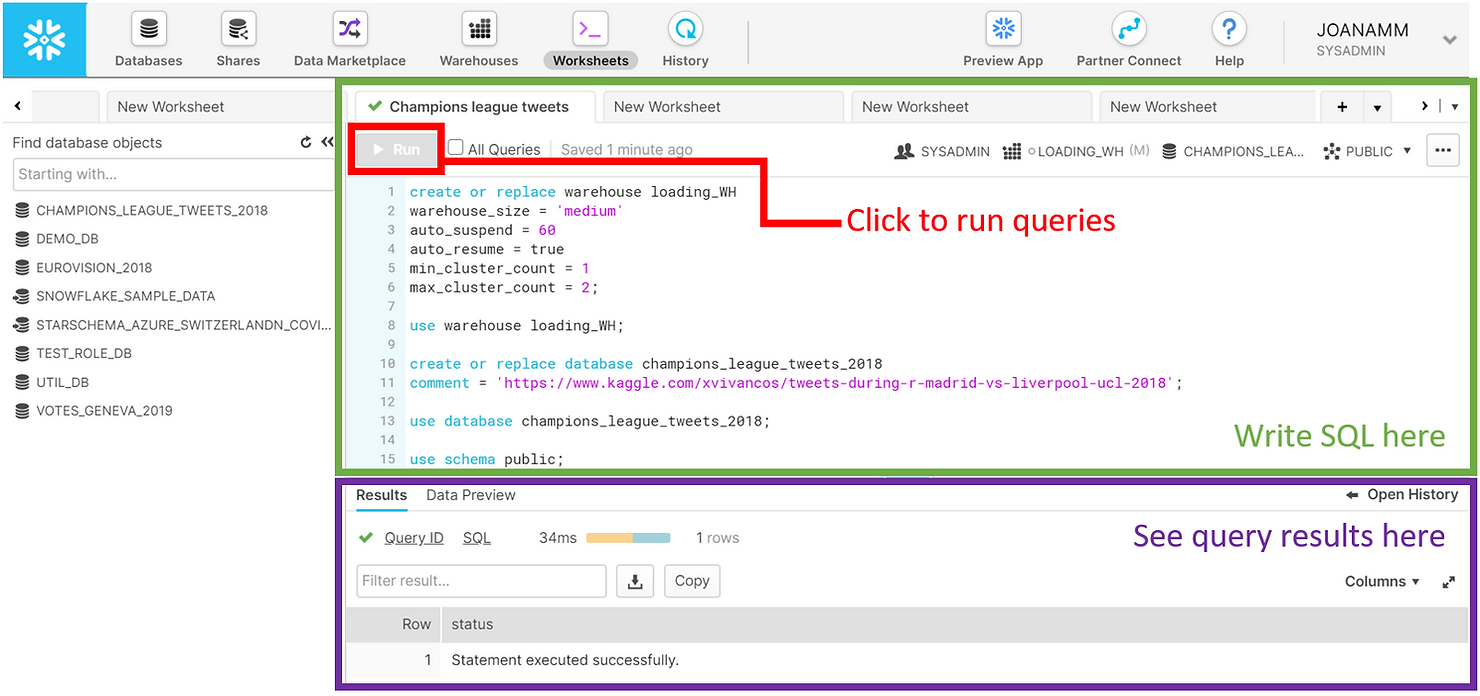Image resolution: width=1480 pixels, height=696 pixels.
Task: Change the CHAMPIONS_LEA... database context
Action: [x=1234, y=151]
